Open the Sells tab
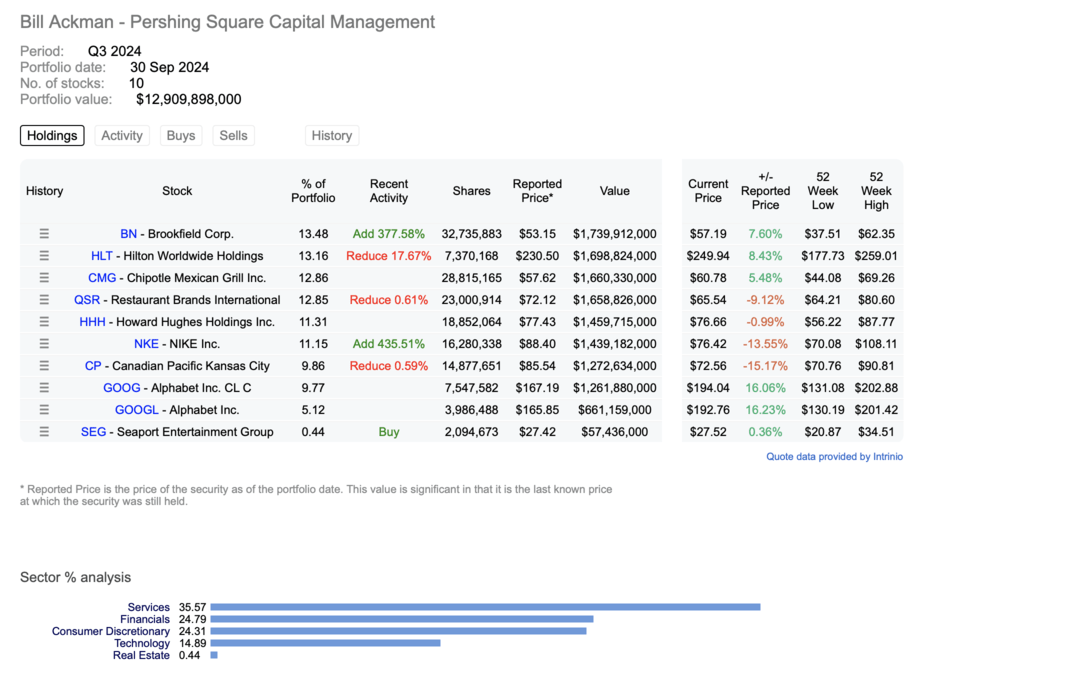Viewport: 1081px width, 686px height. [233, 136]
